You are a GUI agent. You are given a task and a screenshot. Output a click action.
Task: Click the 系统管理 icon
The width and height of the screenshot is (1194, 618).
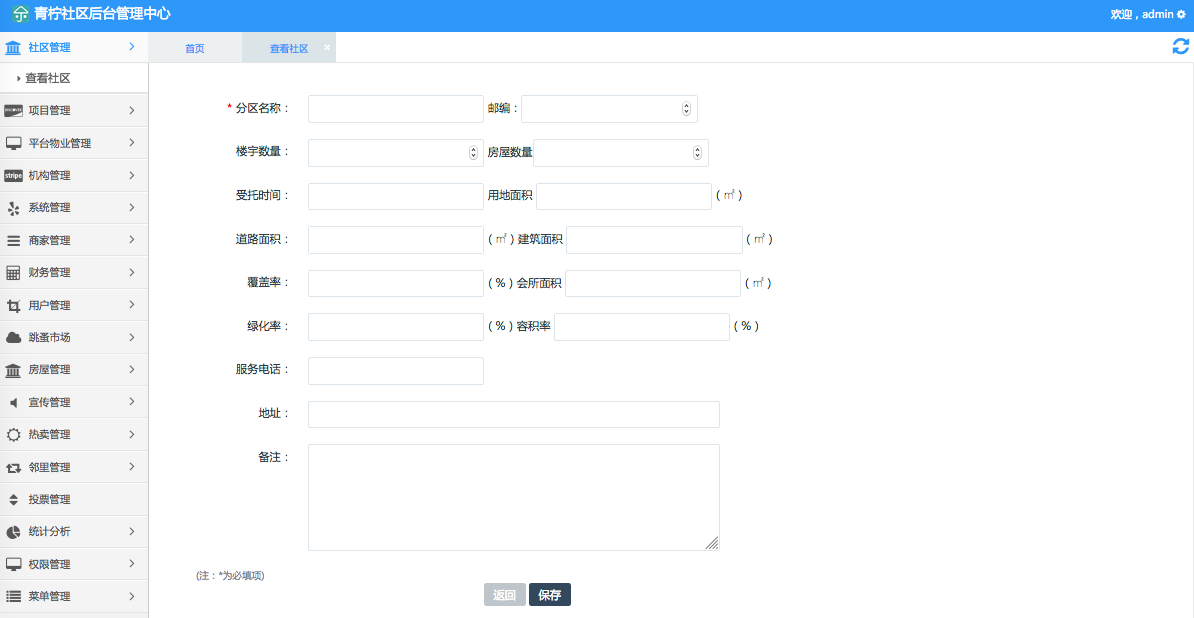pyautogui.click(x=13, y=208)
